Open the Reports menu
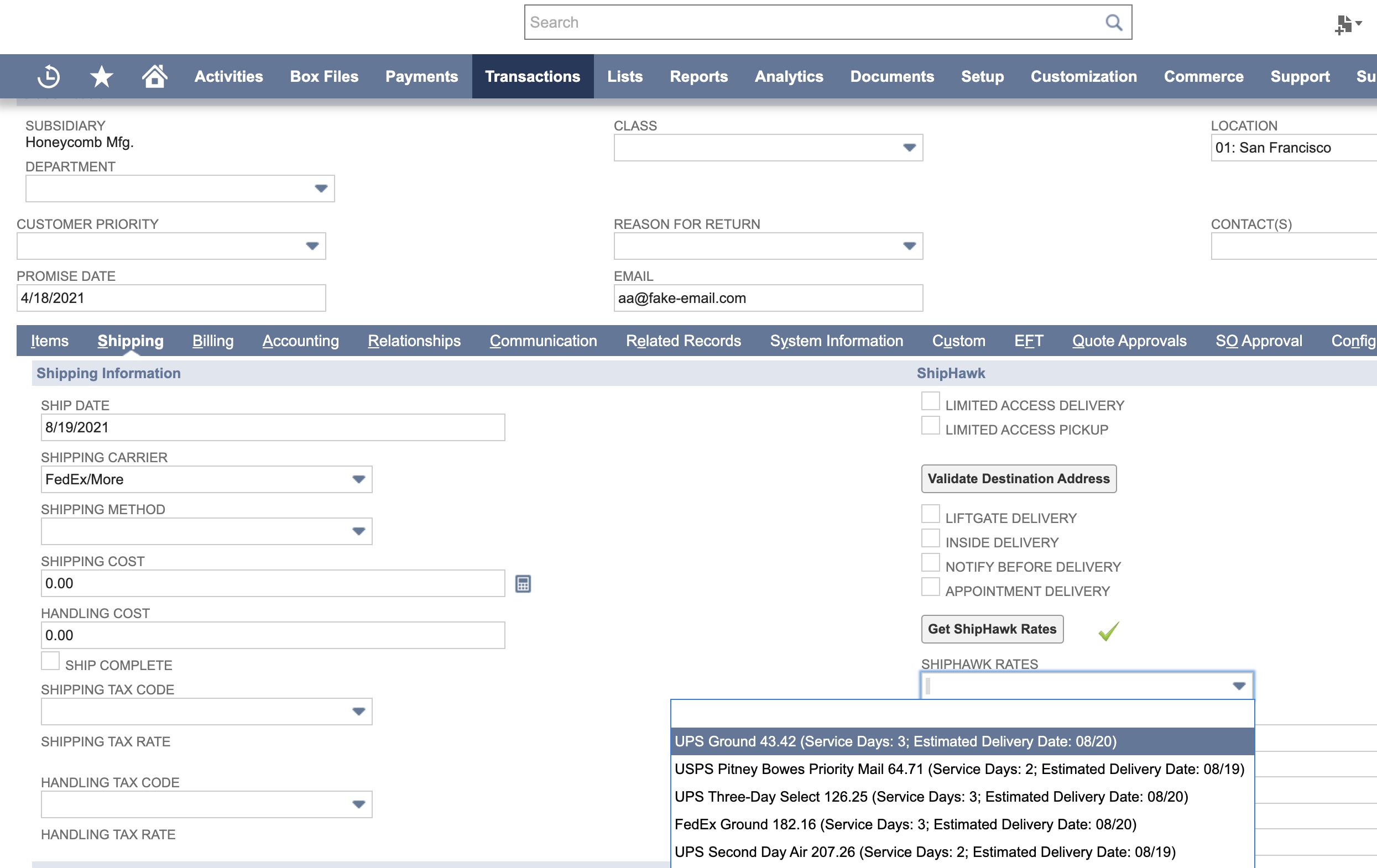The height and width of the screenshot is (868, 1377). click(x=698, y=76)
